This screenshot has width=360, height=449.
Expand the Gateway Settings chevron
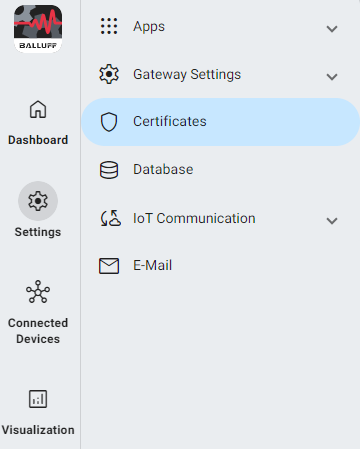(x=332, y=77)
